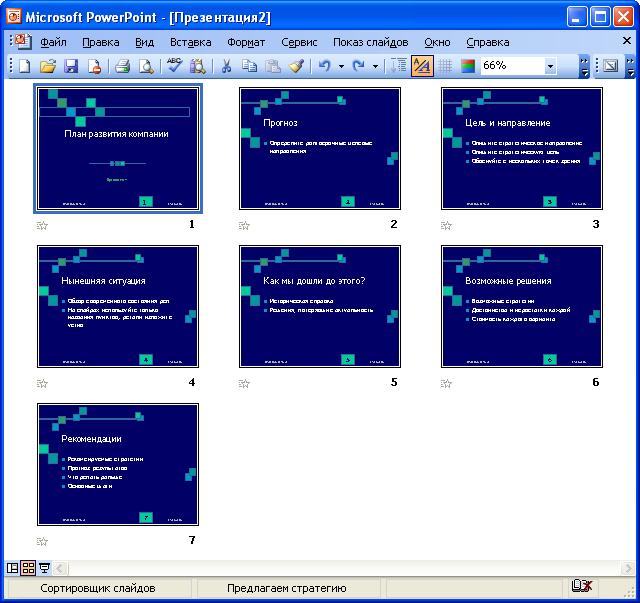Select the 'Как мы дошли до этого?' slide
Image resolution: width=640 pixels, height=603 pixels.
(x=320, y=307)
